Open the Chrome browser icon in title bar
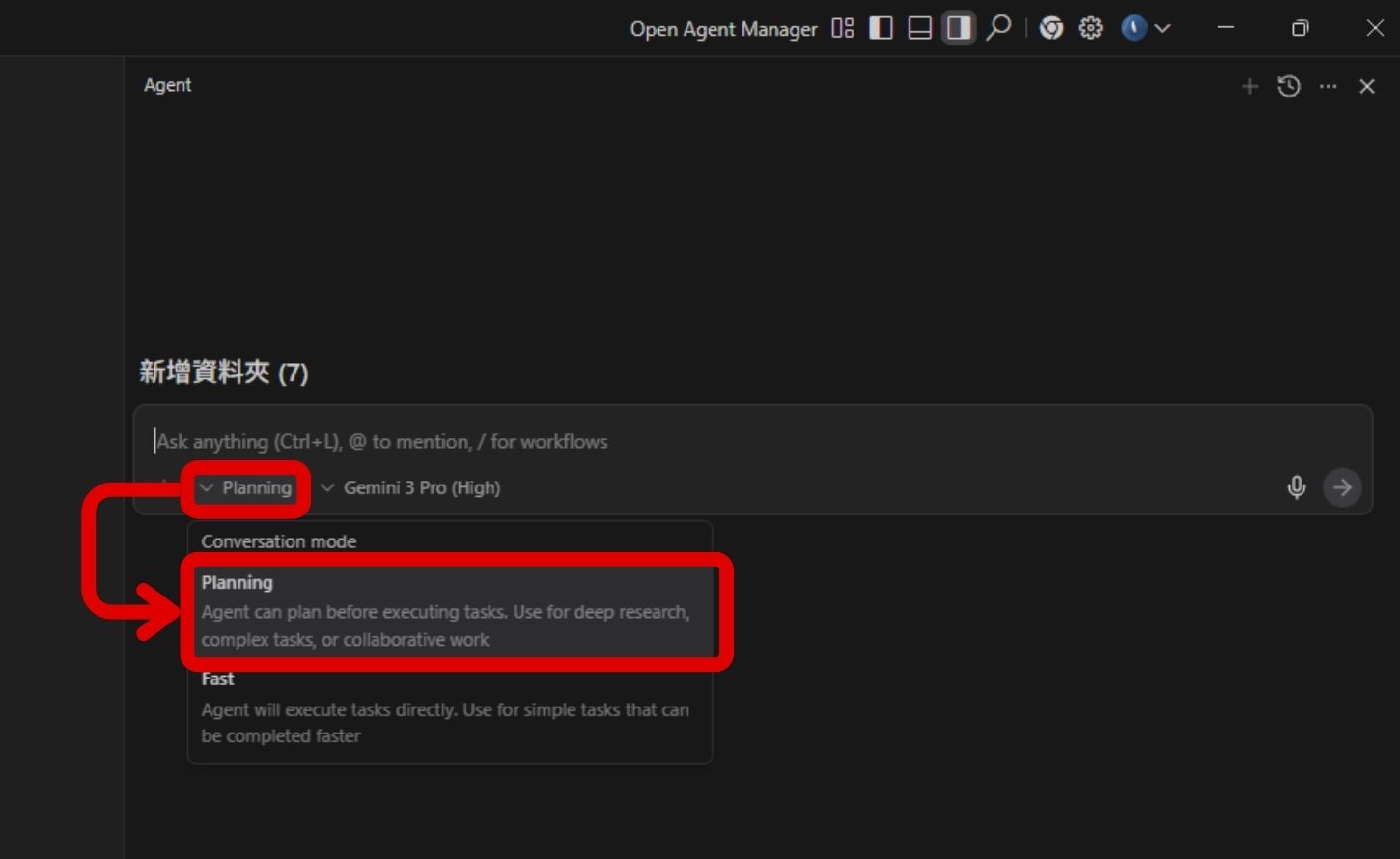Image resolution: width=1400 pixels, height=859 pixels. coord(1050,29)
